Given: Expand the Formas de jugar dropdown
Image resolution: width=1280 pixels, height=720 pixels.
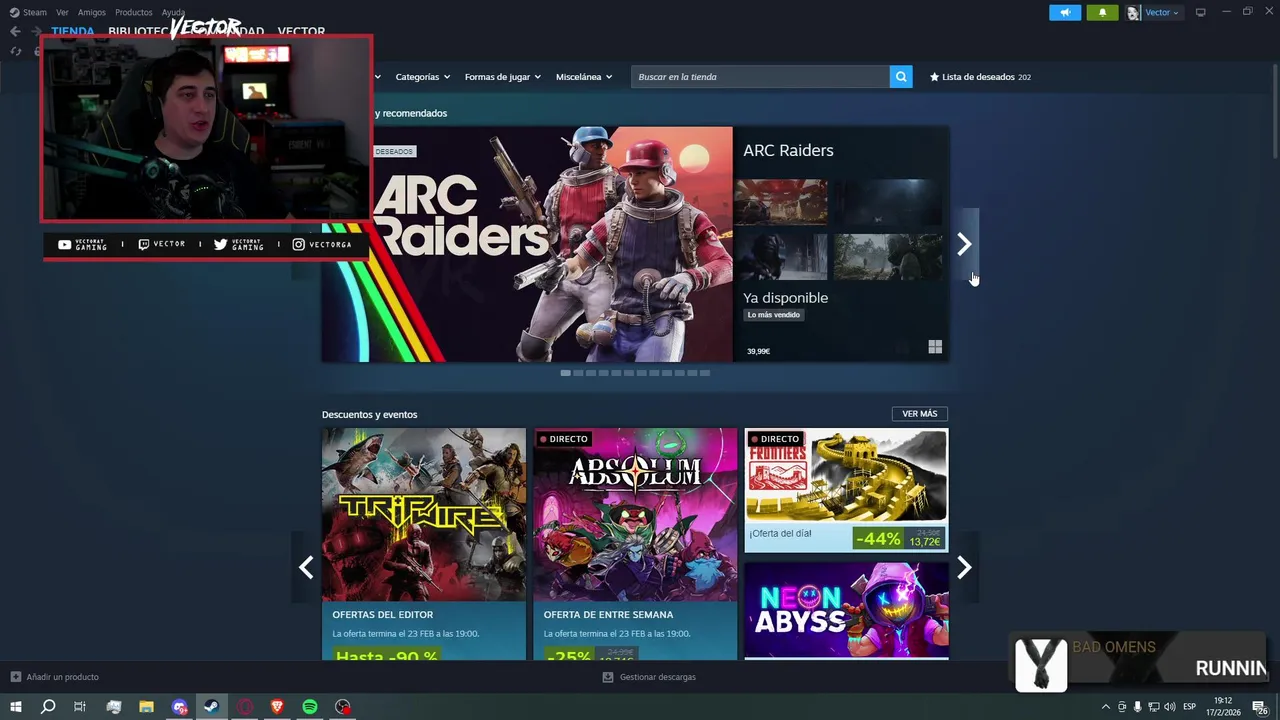Looking at the screenshot, I should pyautogui.click(x=502, y=77).
